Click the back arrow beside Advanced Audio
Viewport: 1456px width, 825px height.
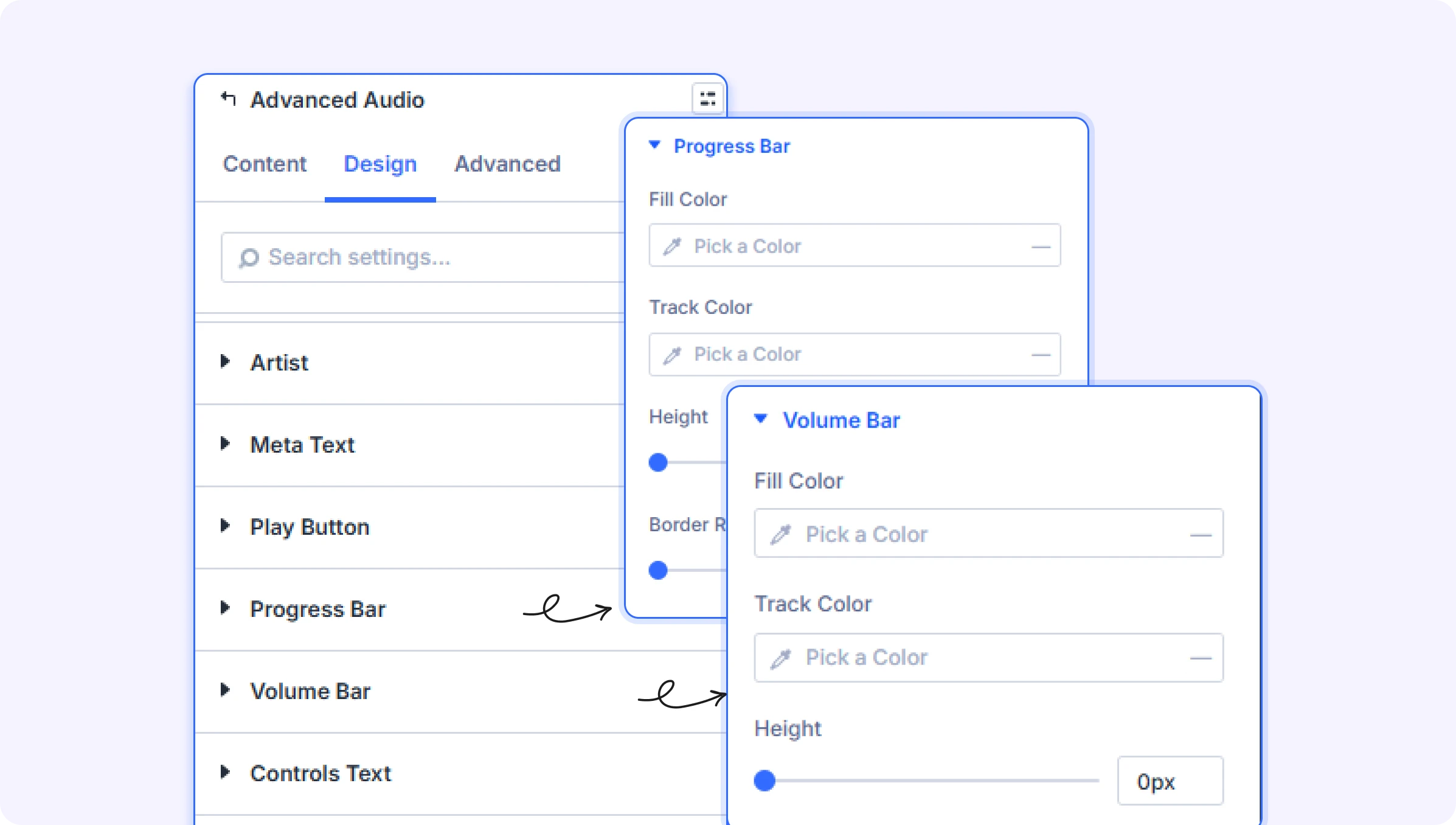pyautogui.click(x=228, y=98)
